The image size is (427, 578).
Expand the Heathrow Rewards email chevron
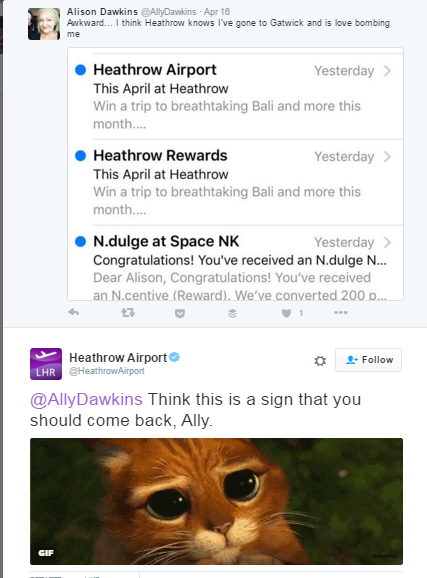tap(387, 157)
